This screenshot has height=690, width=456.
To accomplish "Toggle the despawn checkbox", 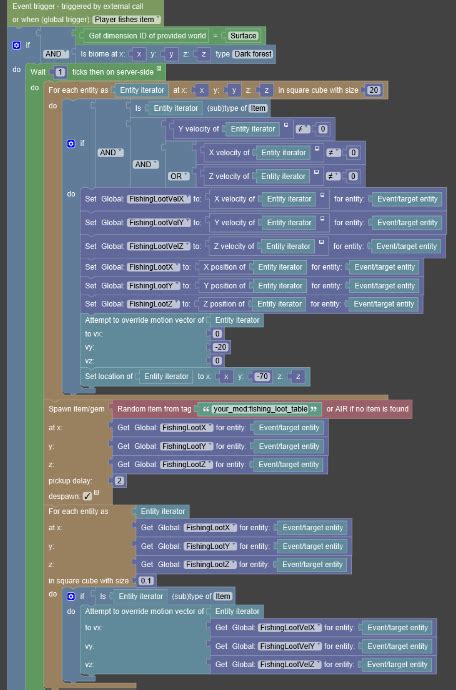I will [x=87, y=496].
